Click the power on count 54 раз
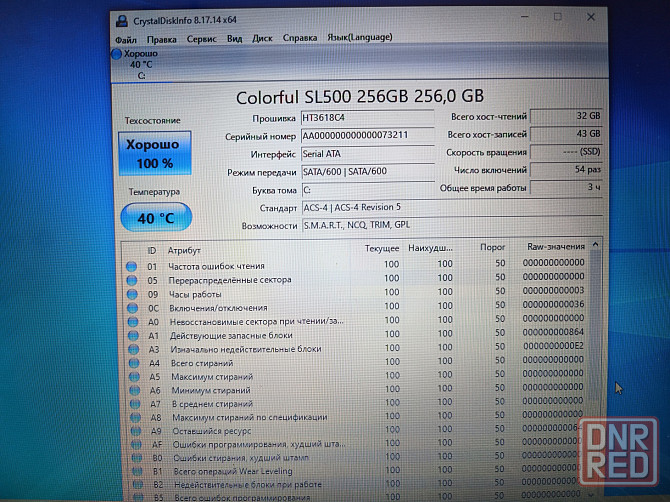 click(566, 170)
